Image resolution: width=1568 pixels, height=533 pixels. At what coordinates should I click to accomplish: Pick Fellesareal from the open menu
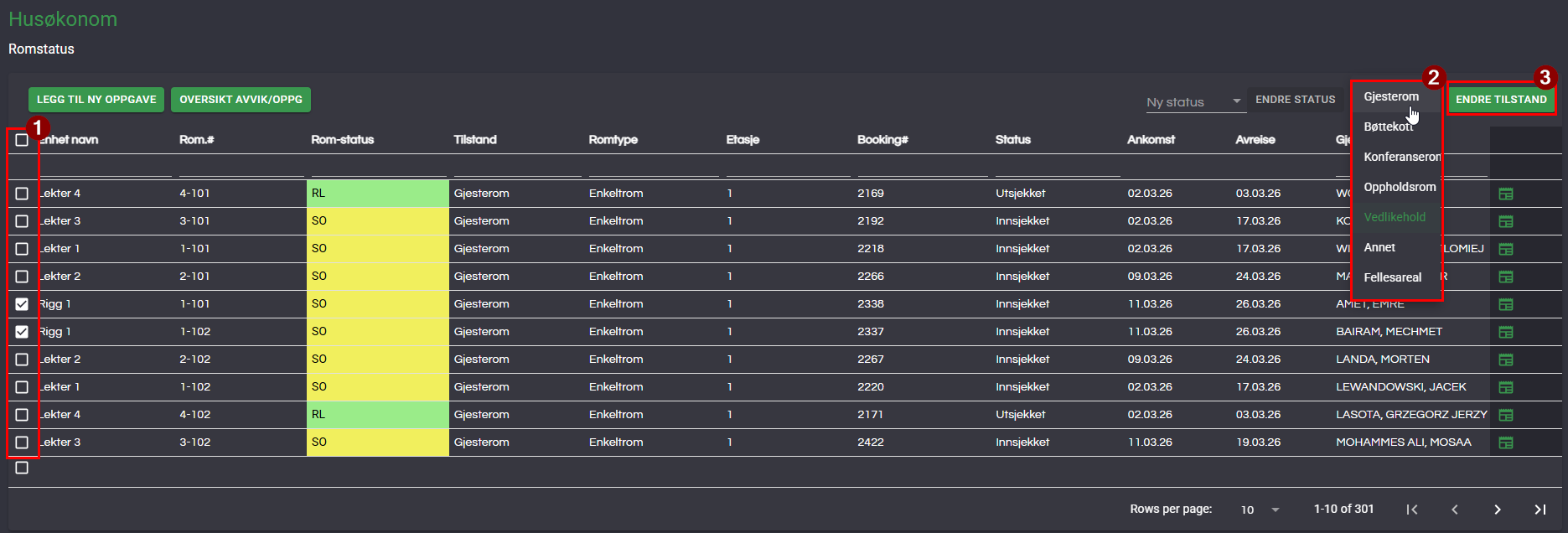pyautogui.click(x=1392, y=277)
